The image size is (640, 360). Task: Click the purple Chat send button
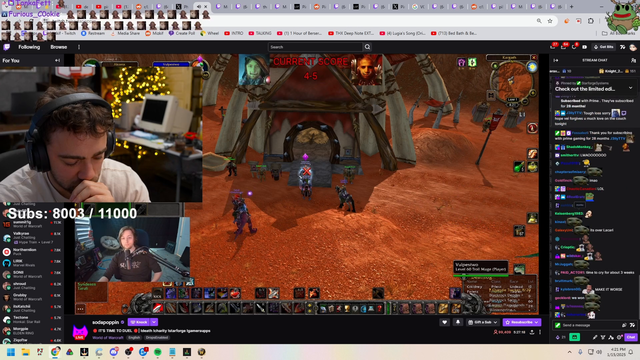[631, 337]
